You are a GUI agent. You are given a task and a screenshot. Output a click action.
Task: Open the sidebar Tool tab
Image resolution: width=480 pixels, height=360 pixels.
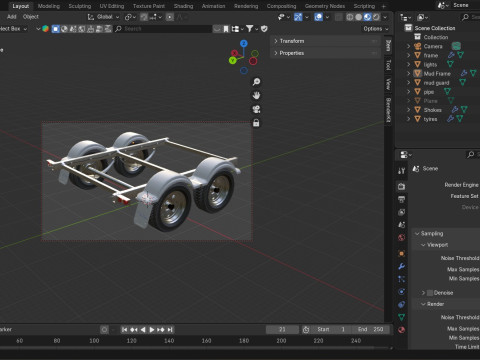pos(388,65)
